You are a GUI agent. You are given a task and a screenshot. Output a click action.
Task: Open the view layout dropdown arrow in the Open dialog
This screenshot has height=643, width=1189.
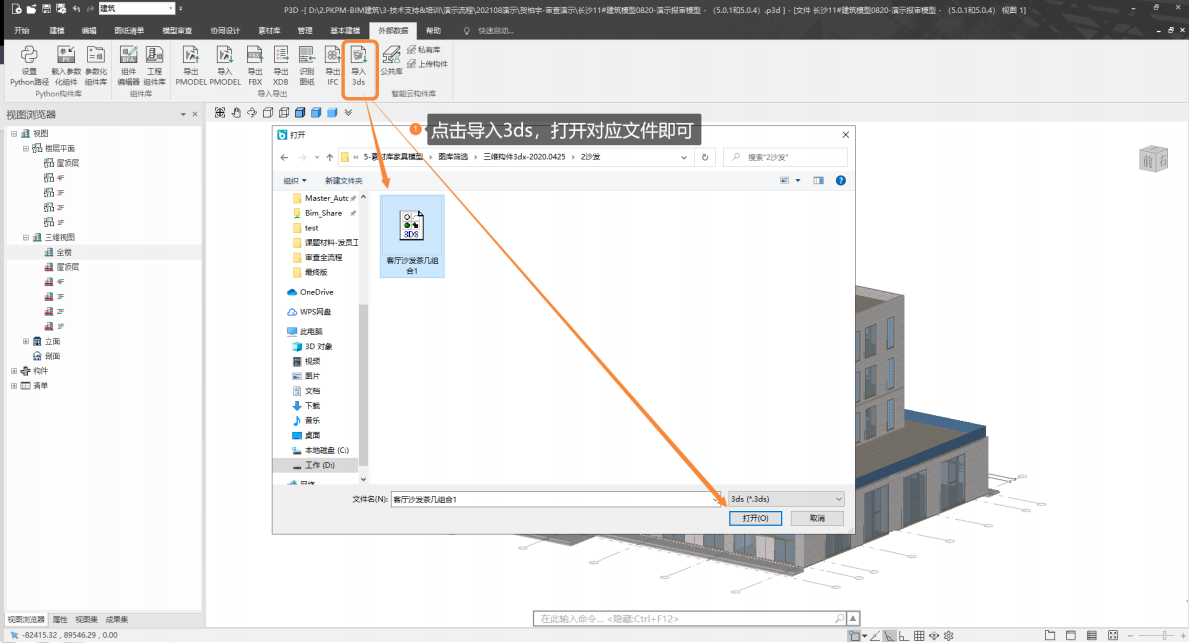coord(798,180)
